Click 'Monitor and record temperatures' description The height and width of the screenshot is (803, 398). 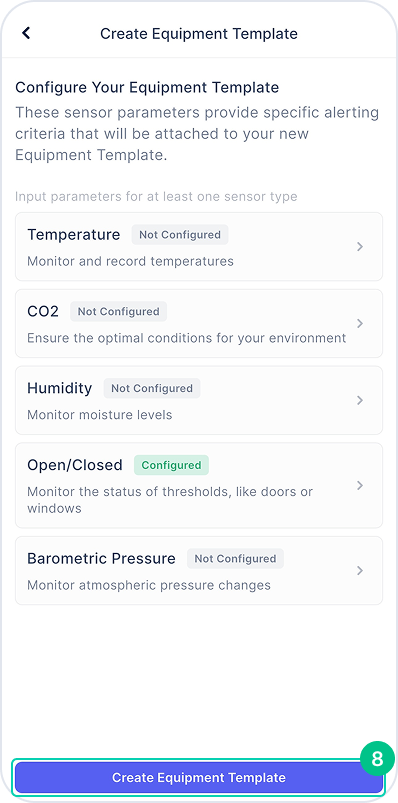(130, 261)
